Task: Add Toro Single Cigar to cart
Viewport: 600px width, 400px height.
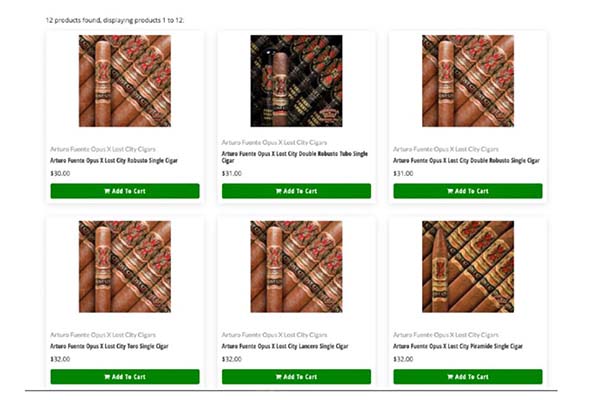Action: tap(125, 377)
